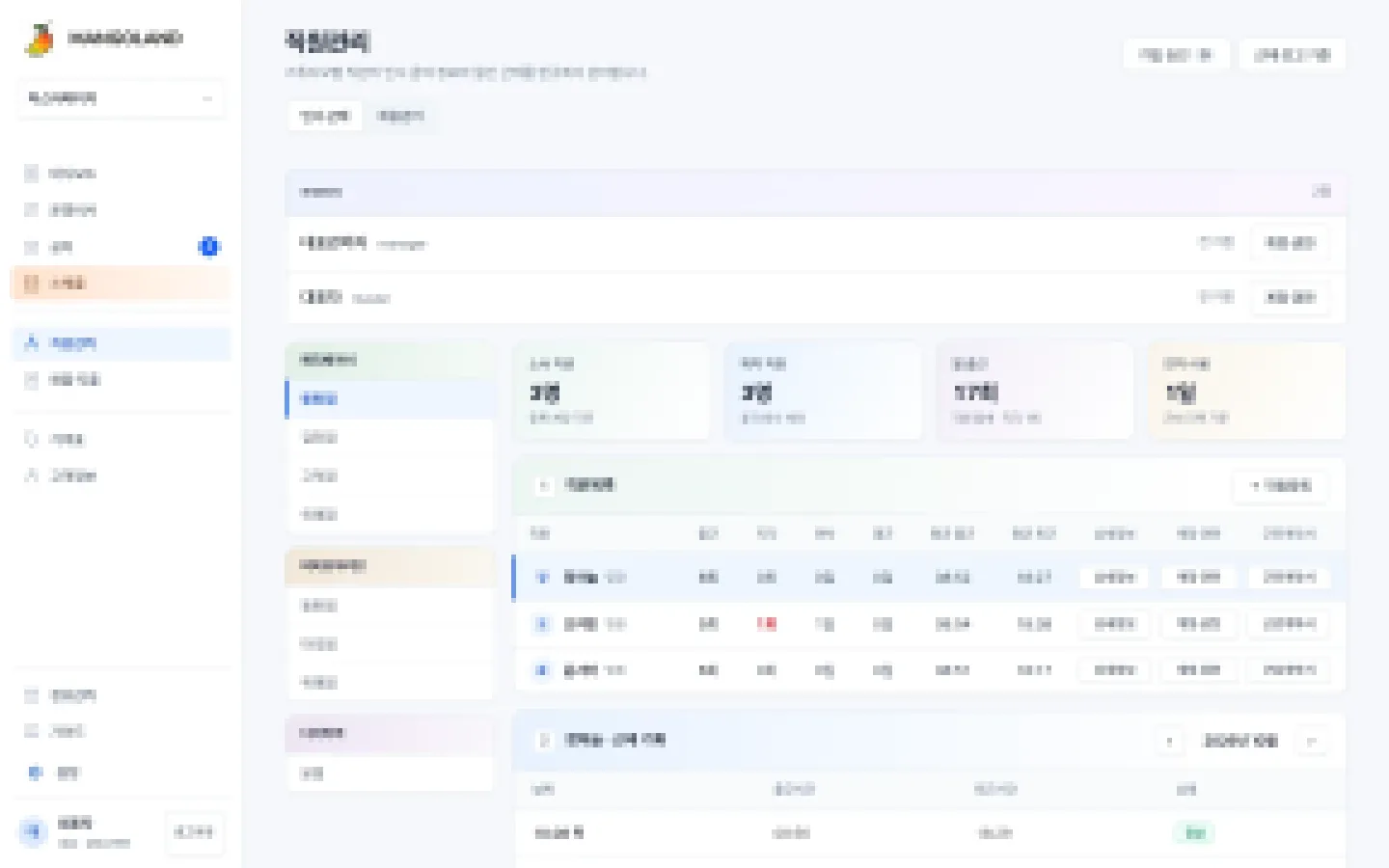Switch to the inactive tab under the page title
The height and width of the screenshot is (868, 1389).
400,117
